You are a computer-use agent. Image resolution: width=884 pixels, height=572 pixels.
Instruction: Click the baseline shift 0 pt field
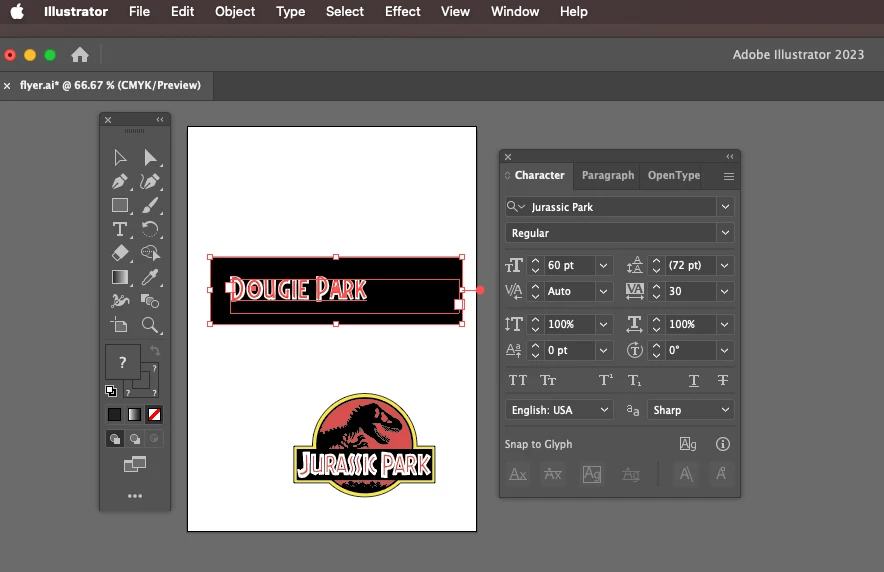point(569,351)
